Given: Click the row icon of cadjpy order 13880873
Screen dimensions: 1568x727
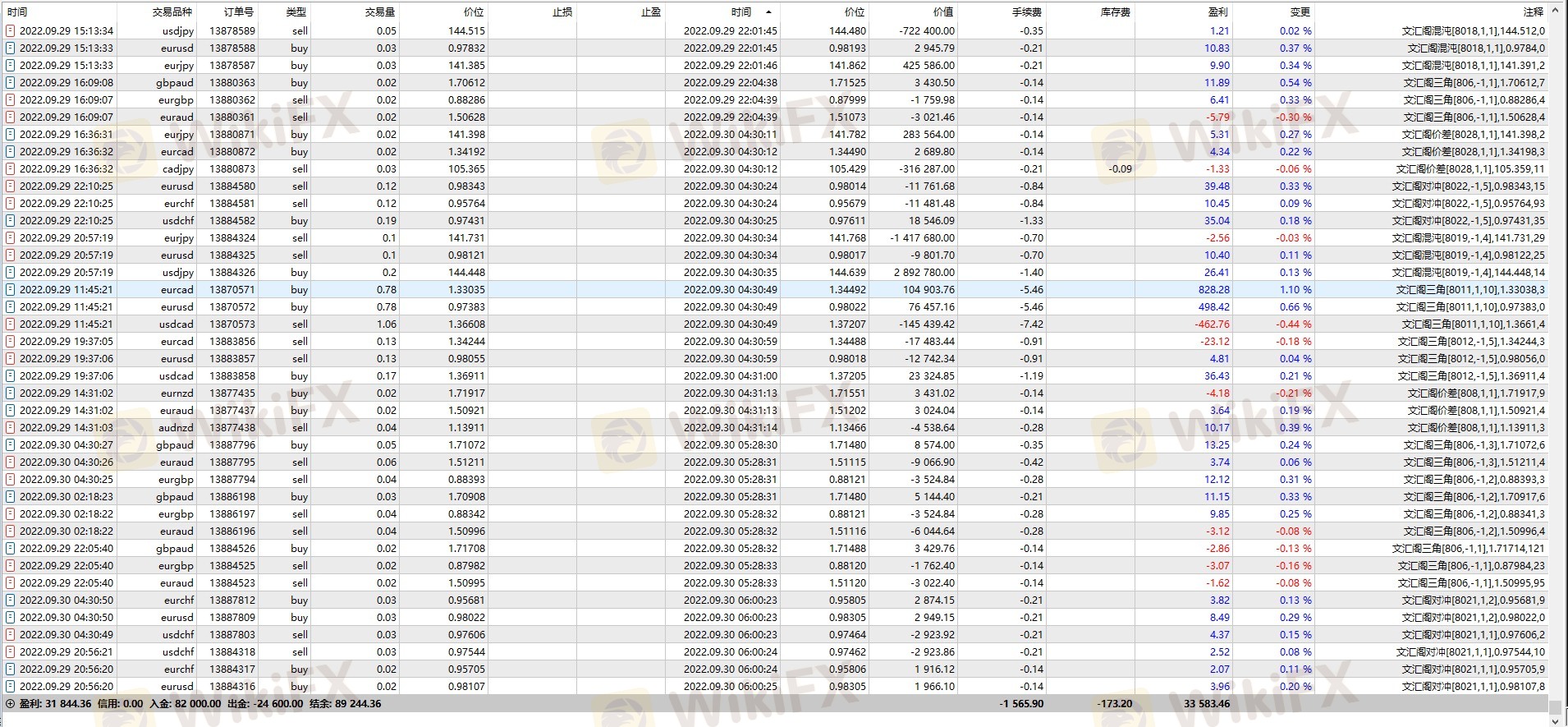Looking at the screenshot, I should tap(10, 168).
